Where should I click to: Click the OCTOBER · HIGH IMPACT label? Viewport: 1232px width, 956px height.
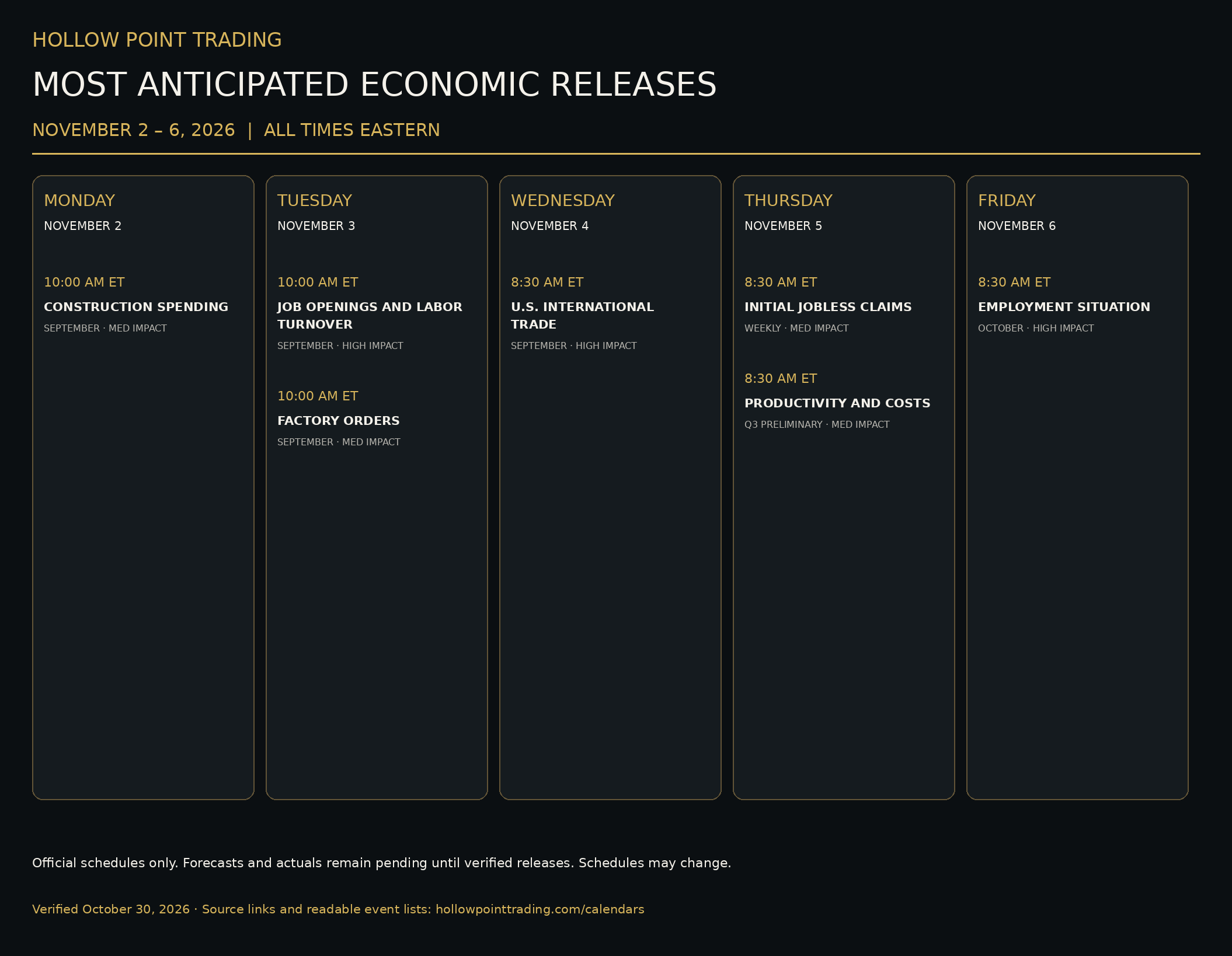point(1036,328)
